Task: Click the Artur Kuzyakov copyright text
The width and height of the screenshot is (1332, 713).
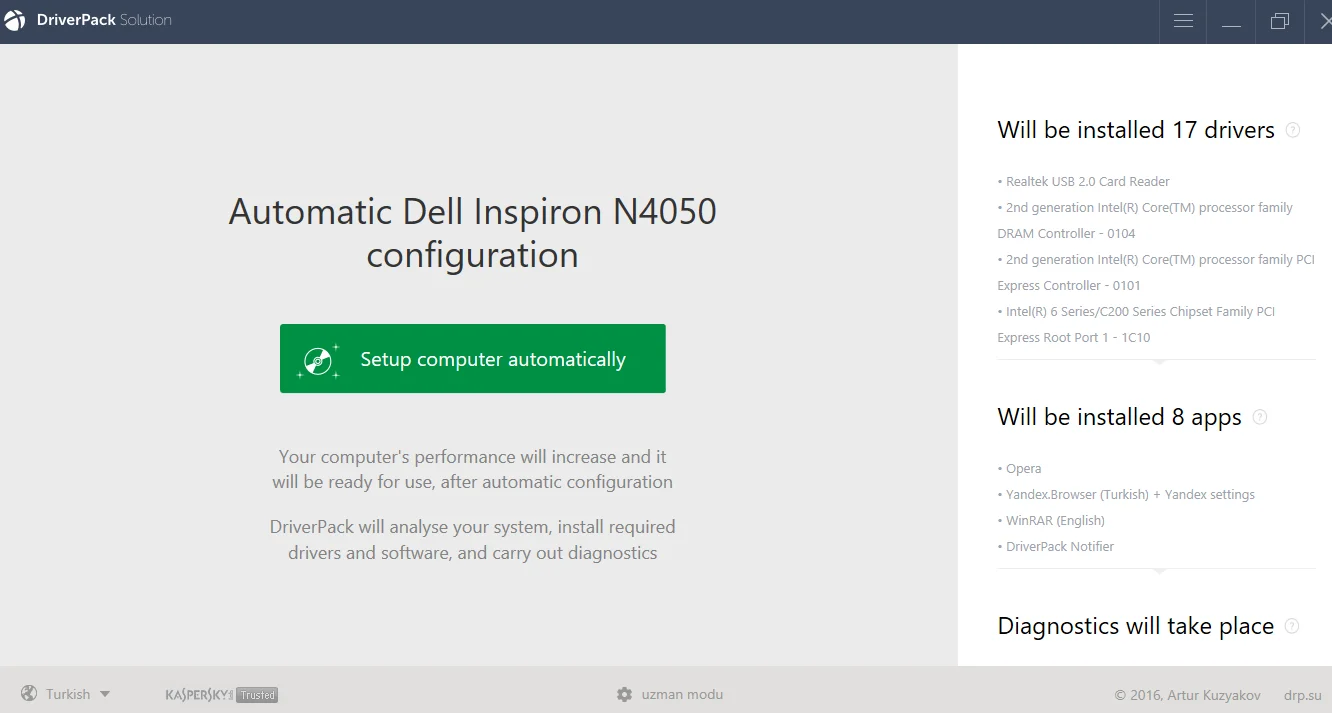Action: point(1187,695)
